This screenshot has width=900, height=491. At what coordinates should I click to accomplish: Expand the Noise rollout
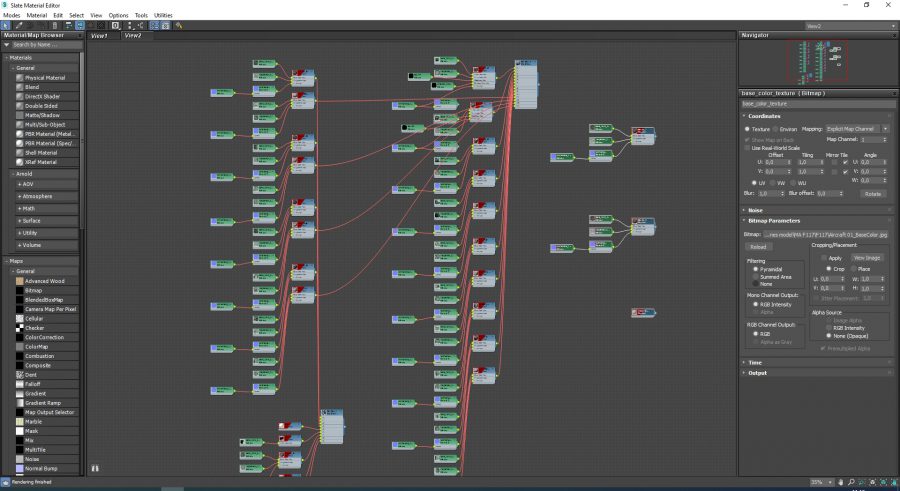pos(755,210)
